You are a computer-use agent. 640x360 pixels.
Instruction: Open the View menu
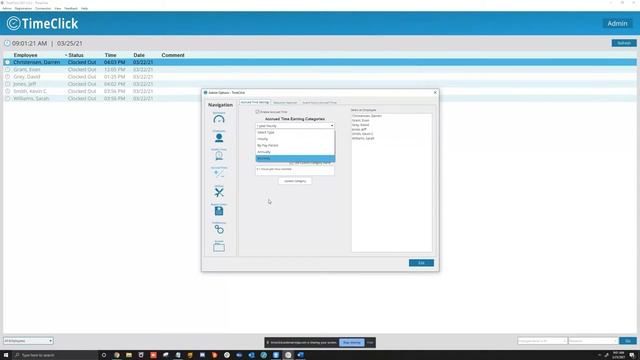[58, 8]
